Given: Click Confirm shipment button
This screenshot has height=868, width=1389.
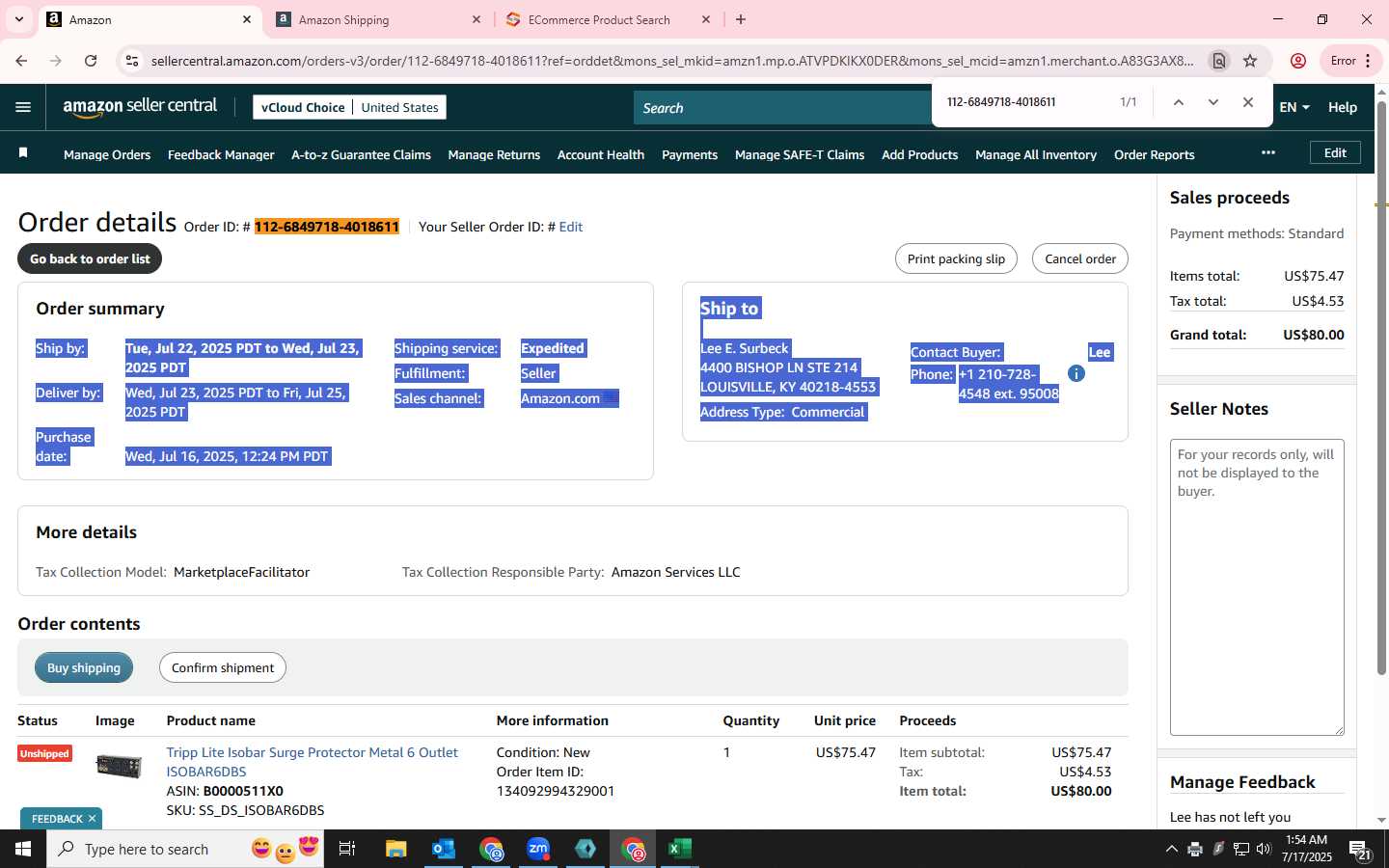Looking at the screenshot, I should pyautogui.click(x=223, y=667).
